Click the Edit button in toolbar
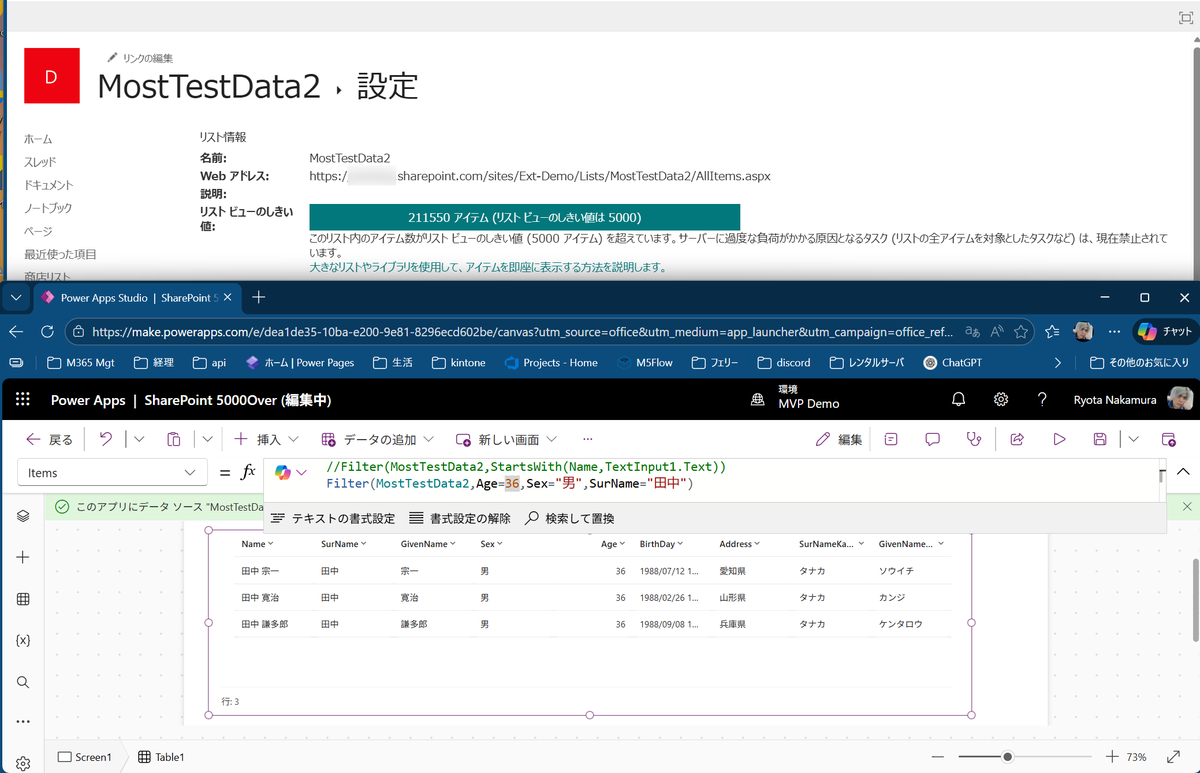The height and width of the screenshot is (773, 1200). tap(839, 439)
